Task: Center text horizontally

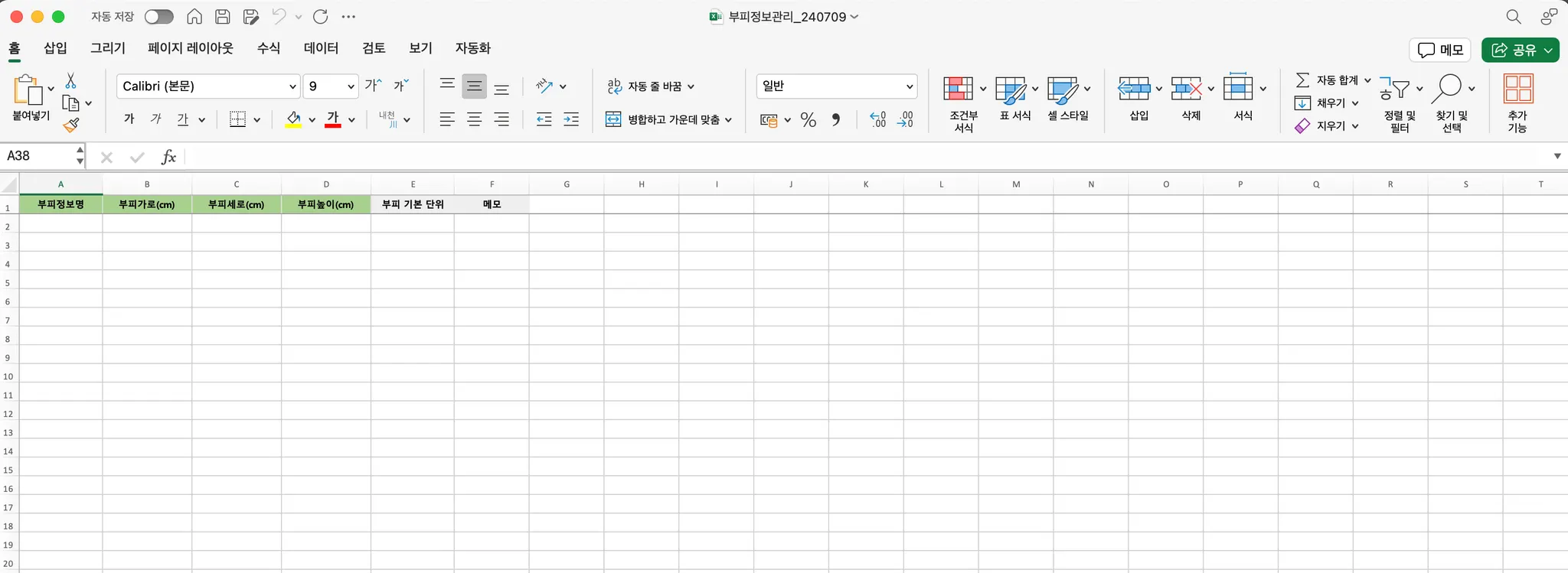Action: click(x=475, y=119)
